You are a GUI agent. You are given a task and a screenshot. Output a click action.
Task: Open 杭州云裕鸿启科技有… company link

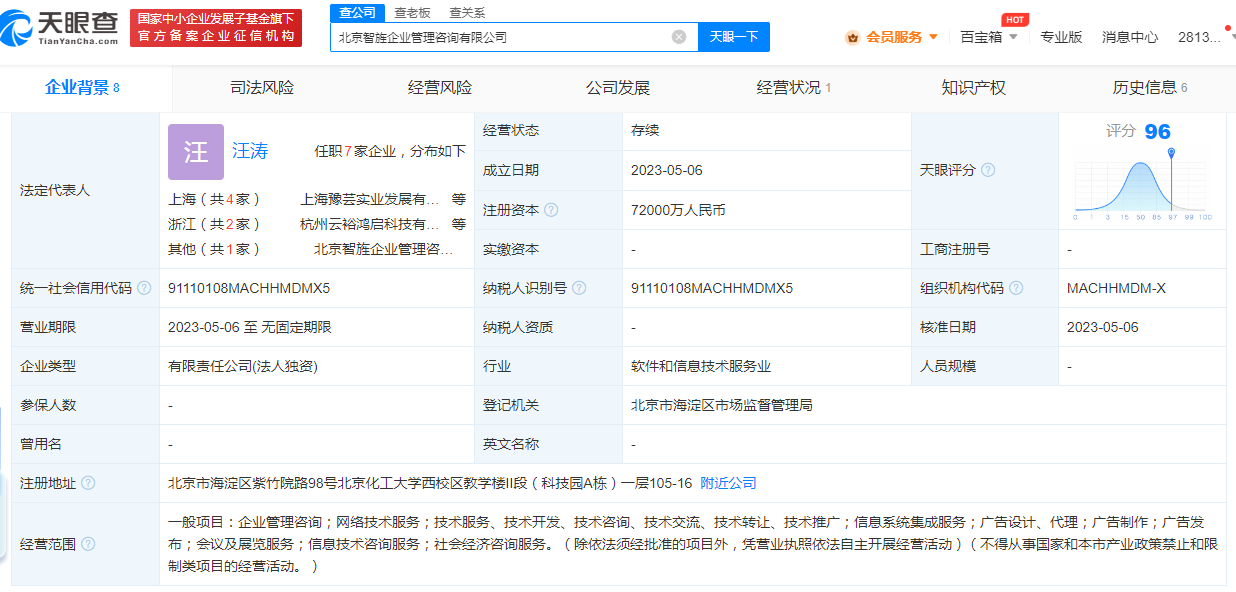tap(370, 224)
